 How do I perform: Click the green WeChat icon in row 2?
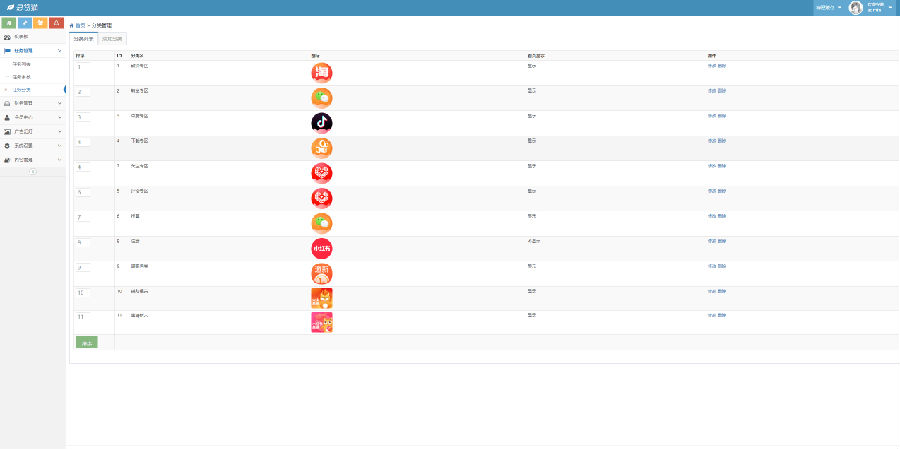(x=321, y=98)
